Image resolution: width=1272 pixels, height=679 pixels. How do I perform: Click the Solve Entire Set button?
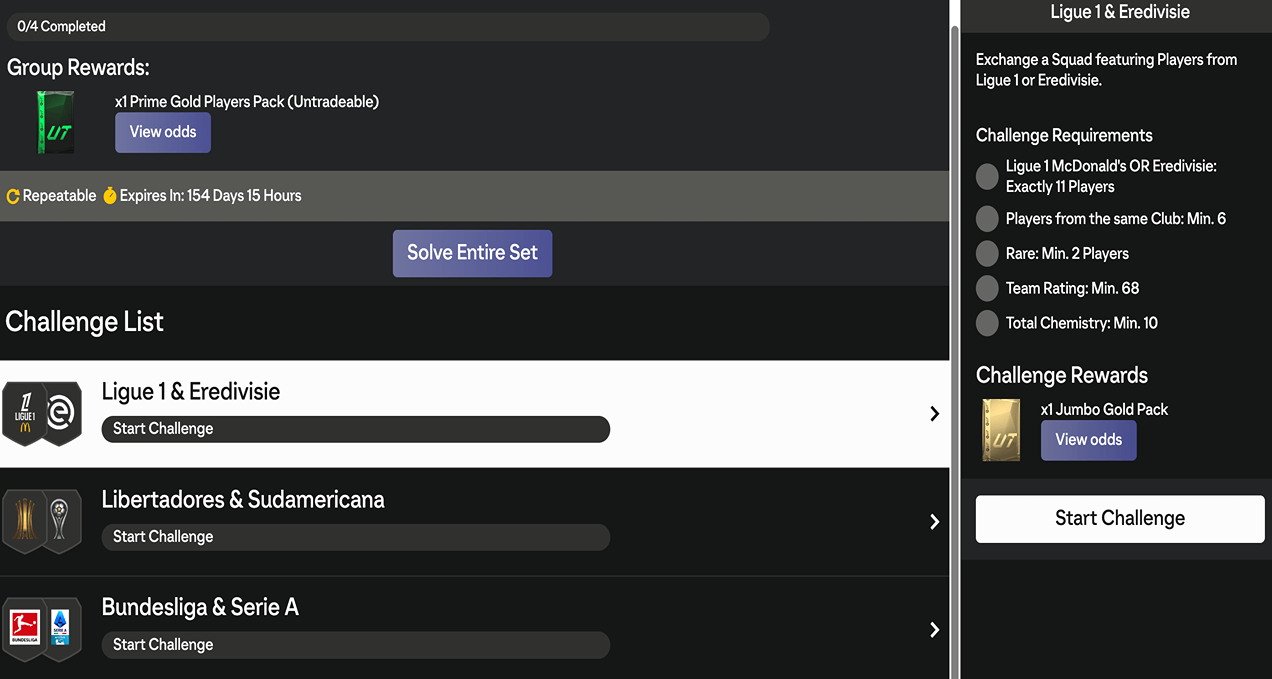472,253
